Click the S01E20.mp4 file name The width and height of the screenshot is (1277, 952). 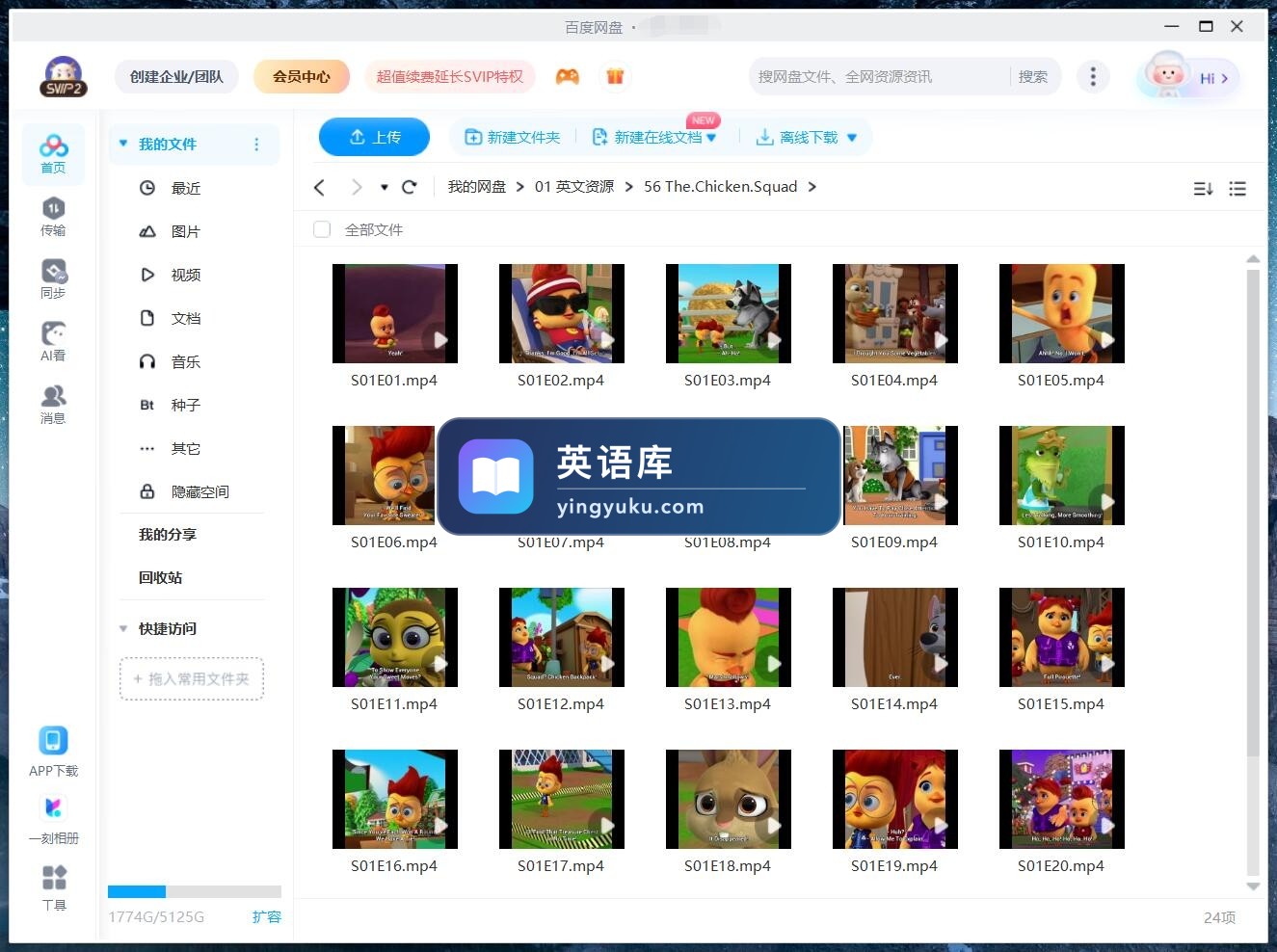click(1061, 865)
